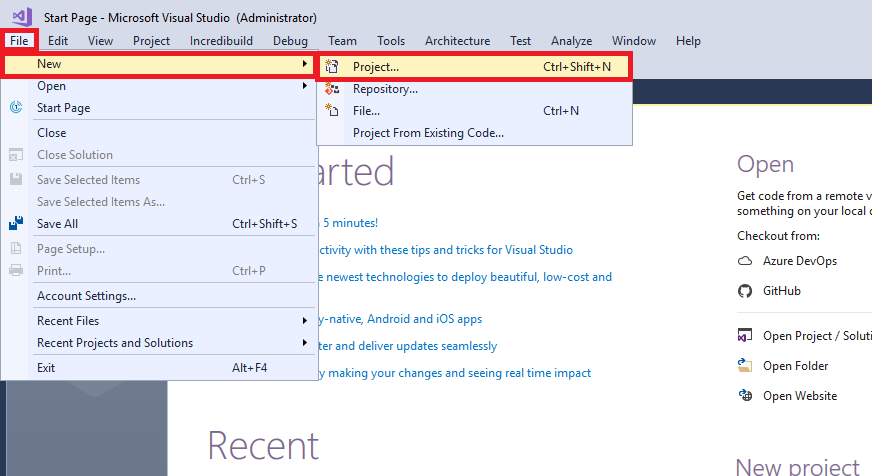
Task: Open Account Settings... menu entry
Action: point(159,296)
